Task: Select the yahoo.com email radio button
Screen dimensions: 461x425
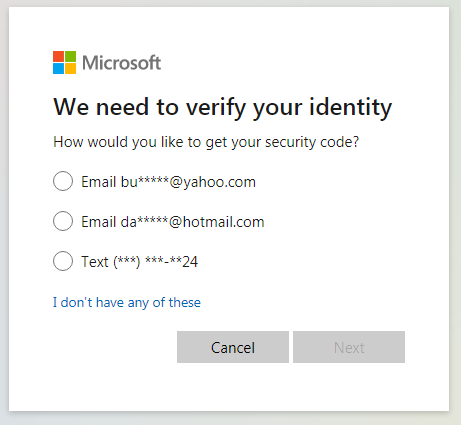Action: pos(63,181)
